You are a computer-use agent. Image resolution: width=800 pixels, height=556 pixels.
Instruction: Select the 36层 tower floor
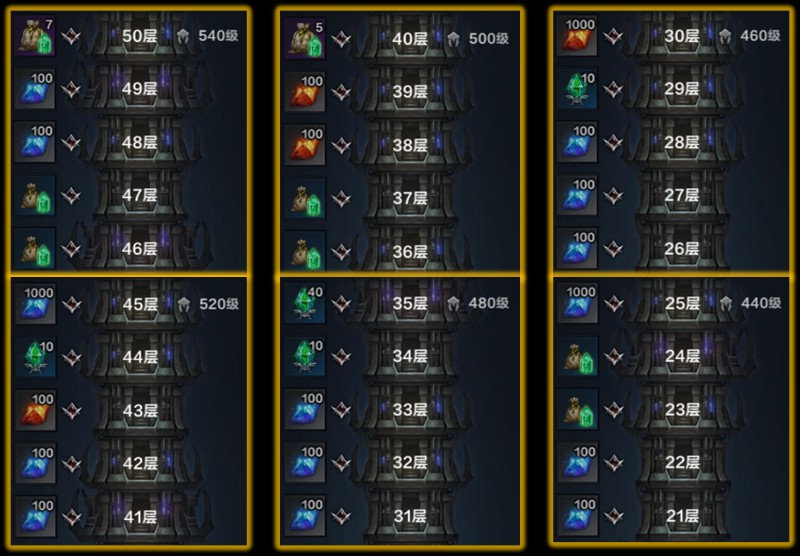click(x=410, y=252)
